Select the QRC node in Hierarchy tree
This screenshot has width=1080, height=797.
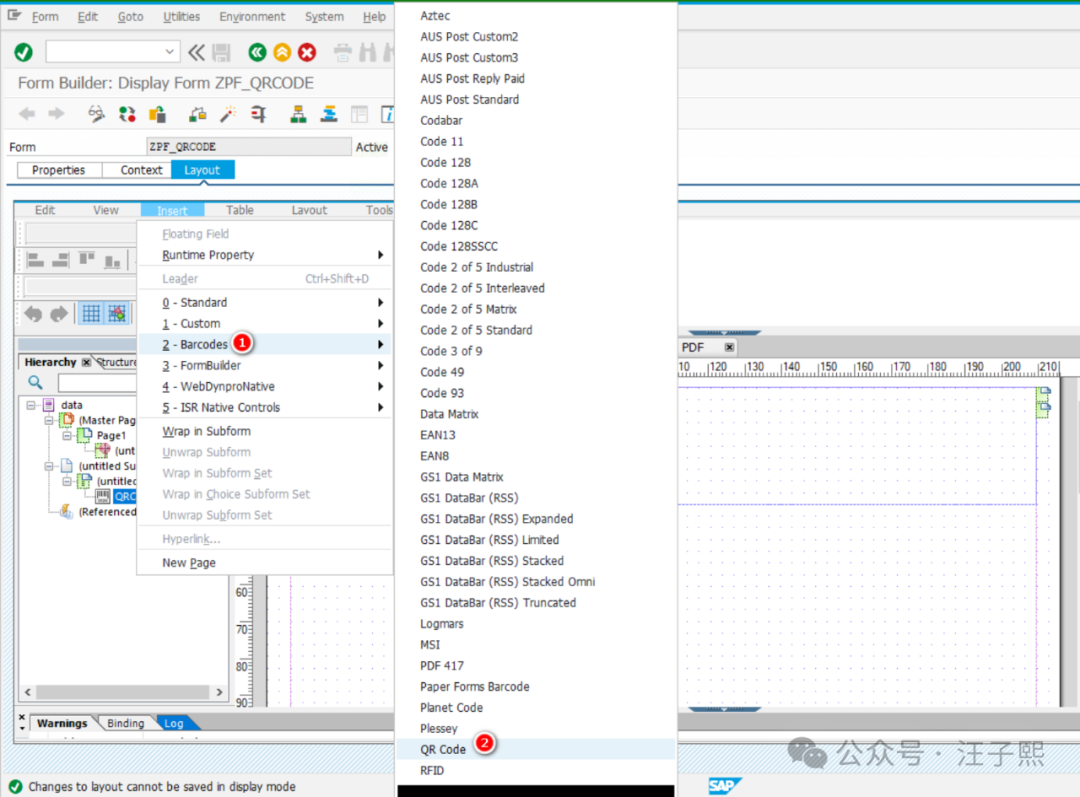click(125, 497)
